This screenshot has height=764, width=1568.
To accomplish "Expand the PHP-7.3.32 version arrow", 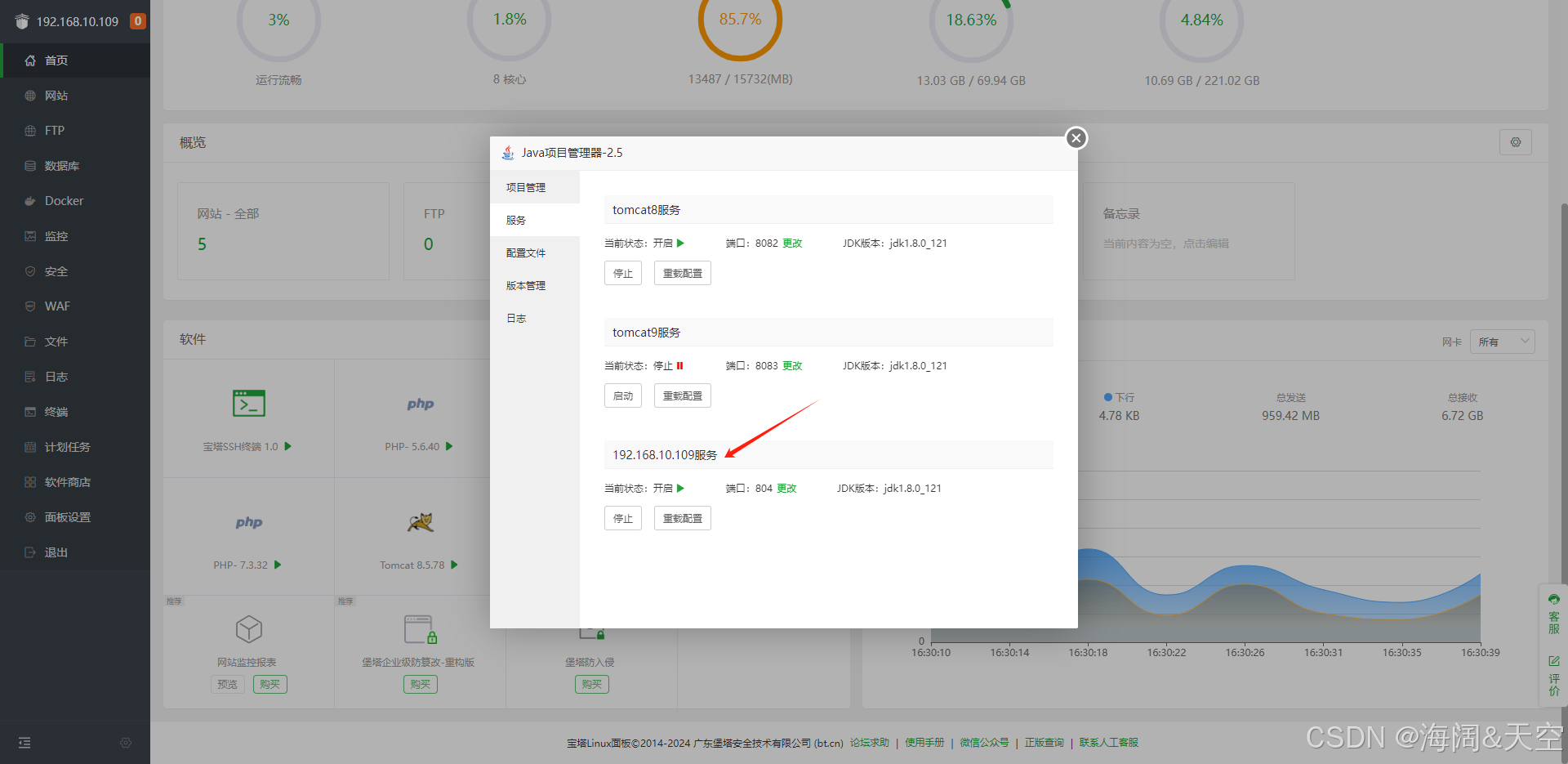I will [x=278, y=564].
